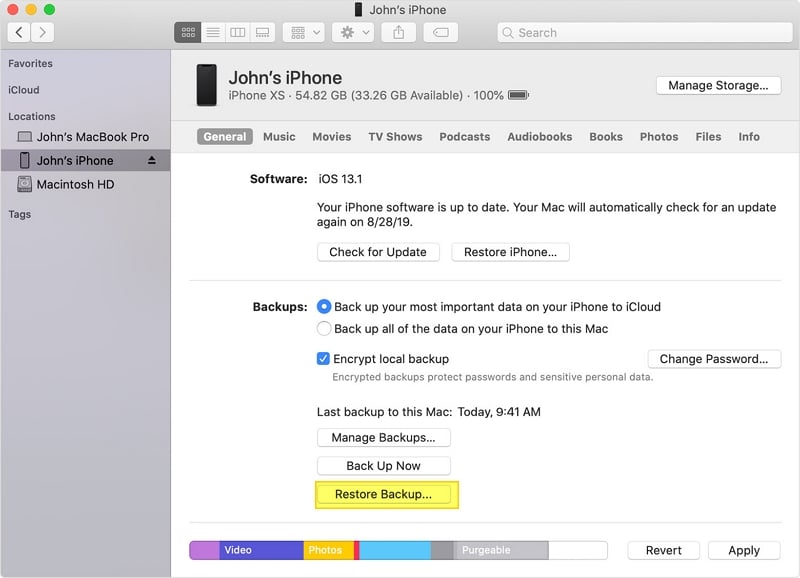This screenshot has width=800, height=578.
Task: Click the Share icon in the toolbar
Action: pos(398,31)
